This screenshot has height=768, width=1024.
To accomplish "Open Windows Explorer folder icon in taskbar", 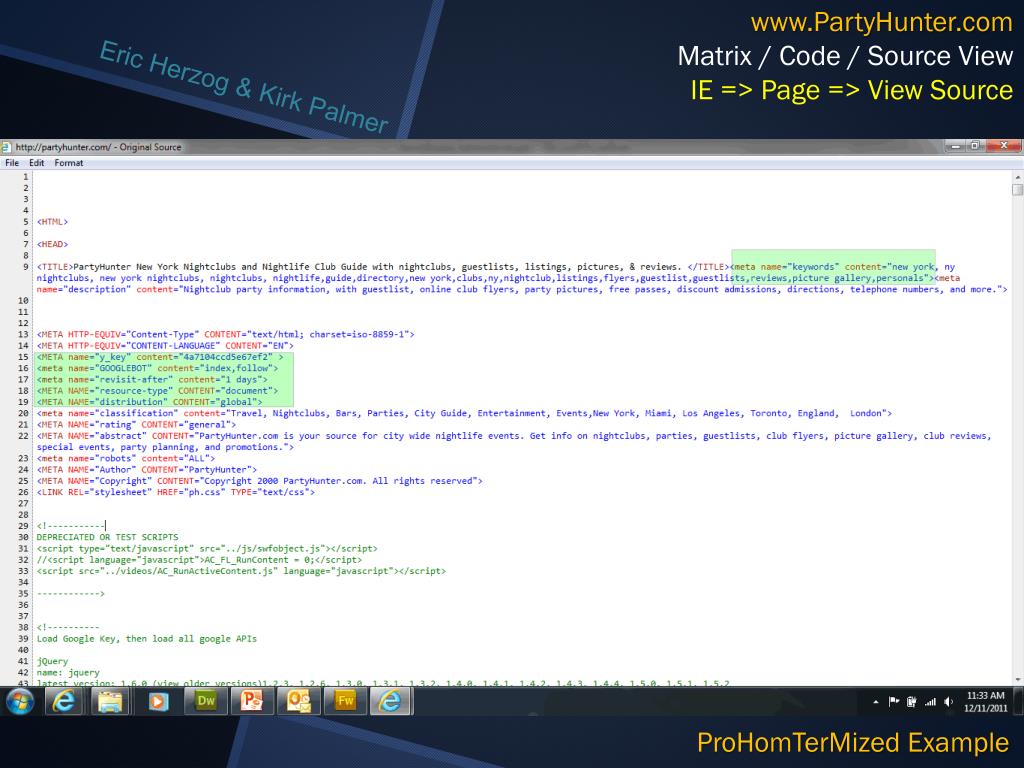I will pos(110,702).
